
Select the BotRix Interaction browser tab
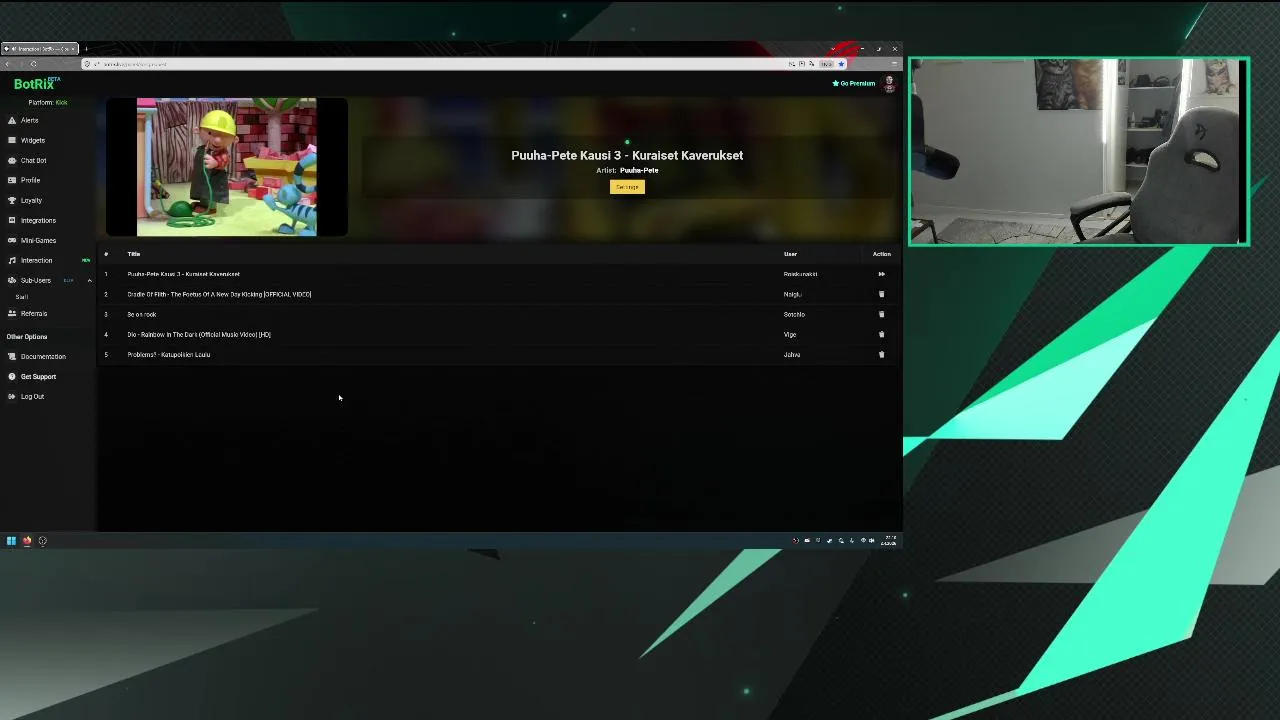coord(40,48)
